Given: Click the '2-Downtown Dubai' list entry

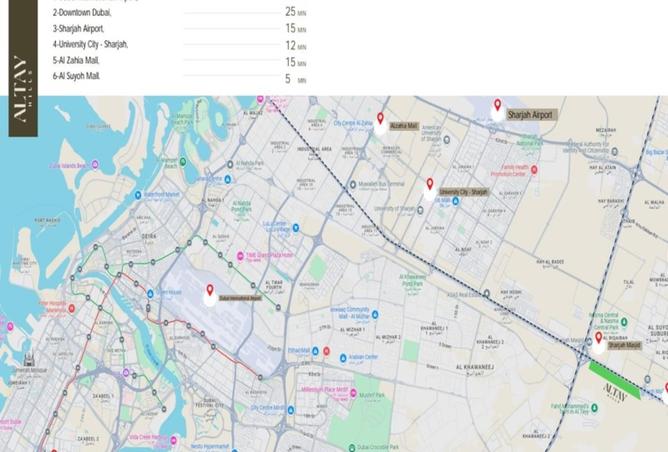Looking at the screenshot, I should [x=82, y=13].
